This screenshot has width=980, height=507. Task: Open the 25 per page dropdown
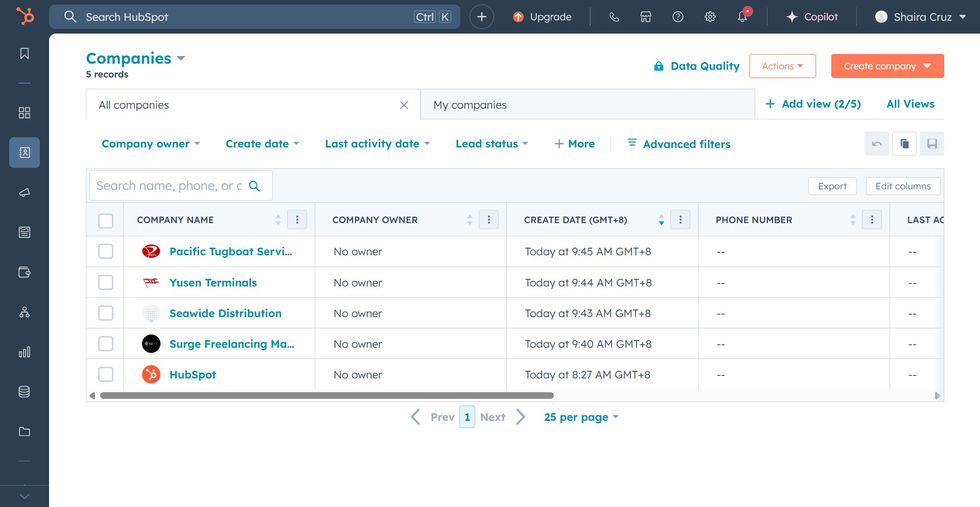pyautogui.click(x=581, y=417)
